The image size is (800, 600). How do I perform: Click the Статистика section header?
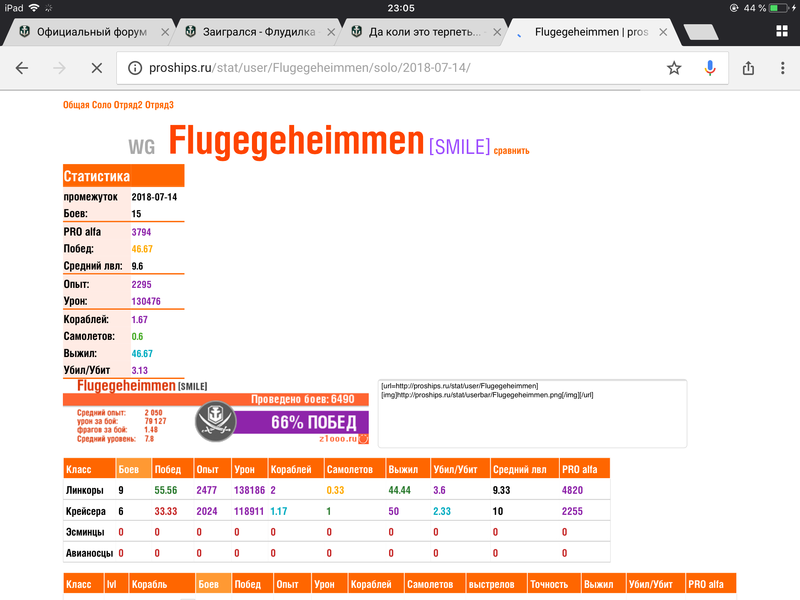coord(123,176)
